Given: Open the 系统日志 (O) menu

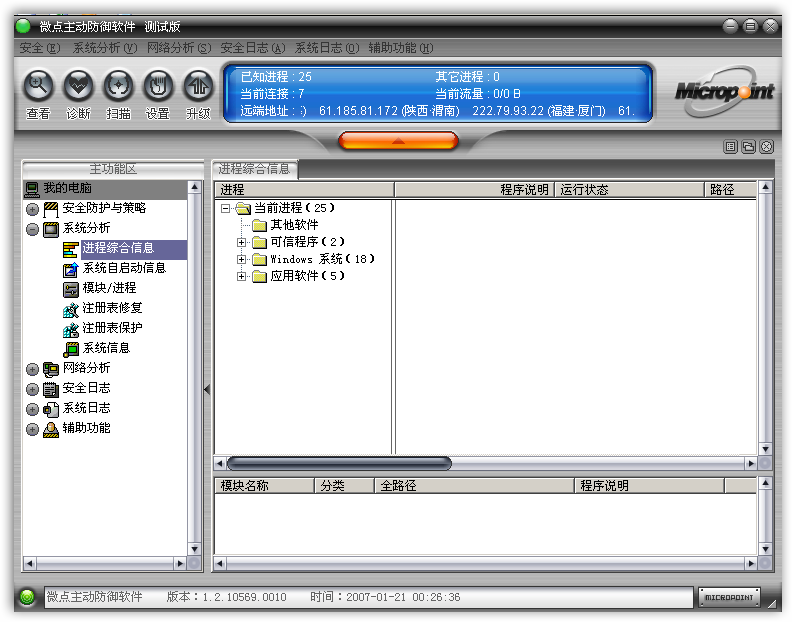Looking at the screenshot, I should point(327,48).
